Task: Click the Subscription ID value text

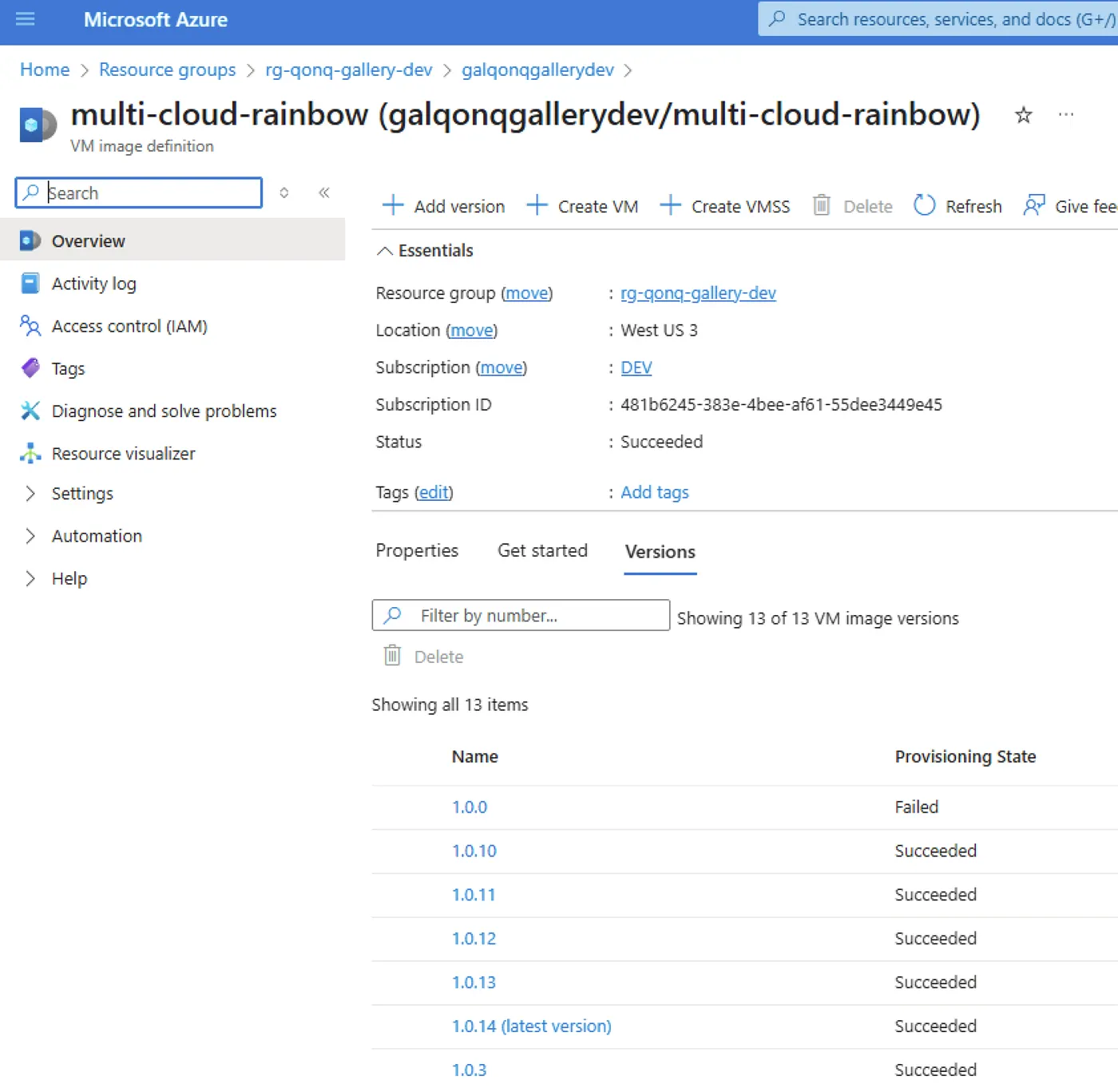Action: [x=781, y=404]
